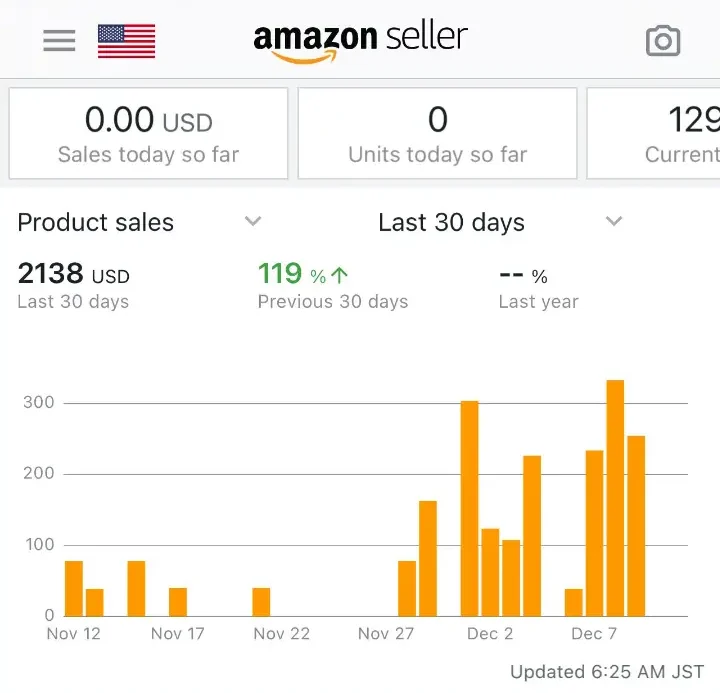Open the Units today so far card
The height and width of the screenshot is (693, 720).
click(437, 133)
